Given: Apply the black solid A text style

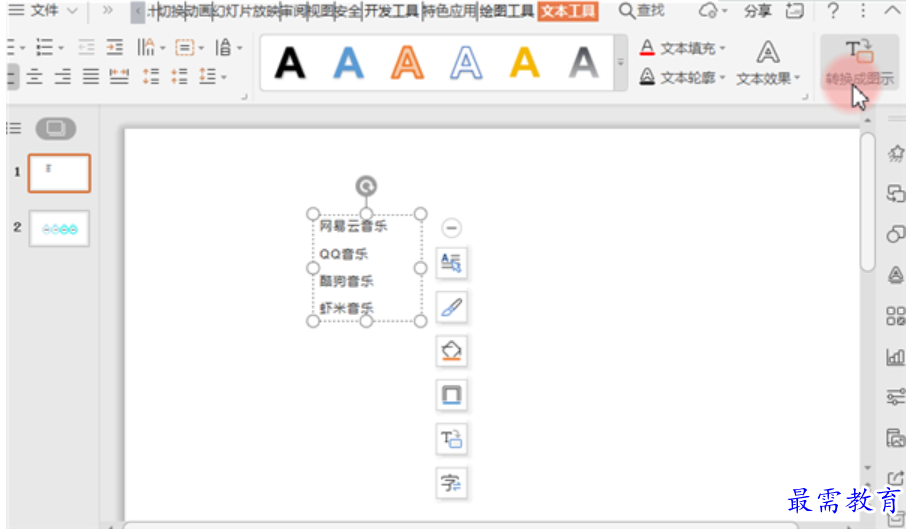Looking at the screenshot, I should 290,63.
